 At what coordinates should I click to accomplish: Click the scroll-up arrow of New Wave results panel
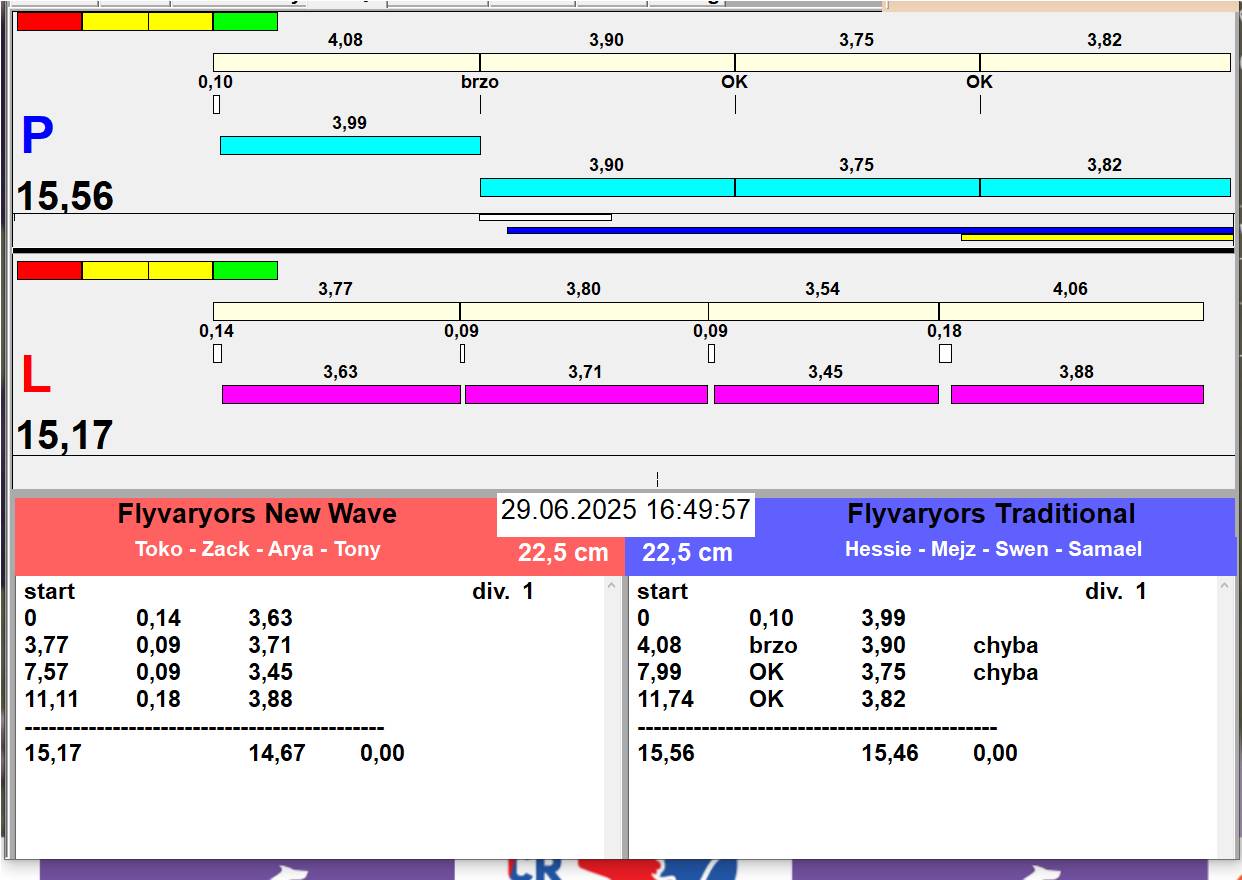click(613, 587)
